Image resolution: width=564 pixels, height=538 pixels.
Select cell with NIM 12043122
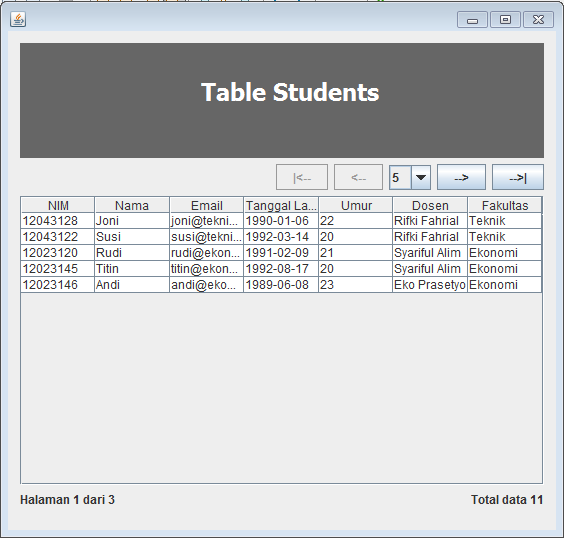point(58,237)
